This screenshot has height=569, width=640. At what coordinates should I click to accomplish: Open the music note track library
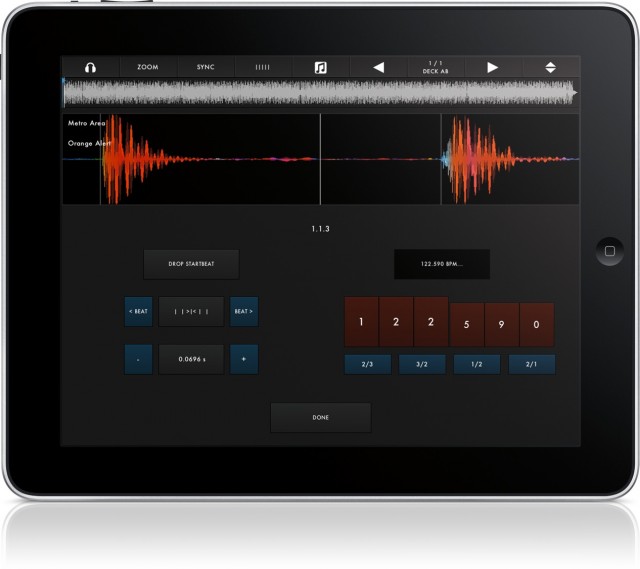(x=320, y=67)
